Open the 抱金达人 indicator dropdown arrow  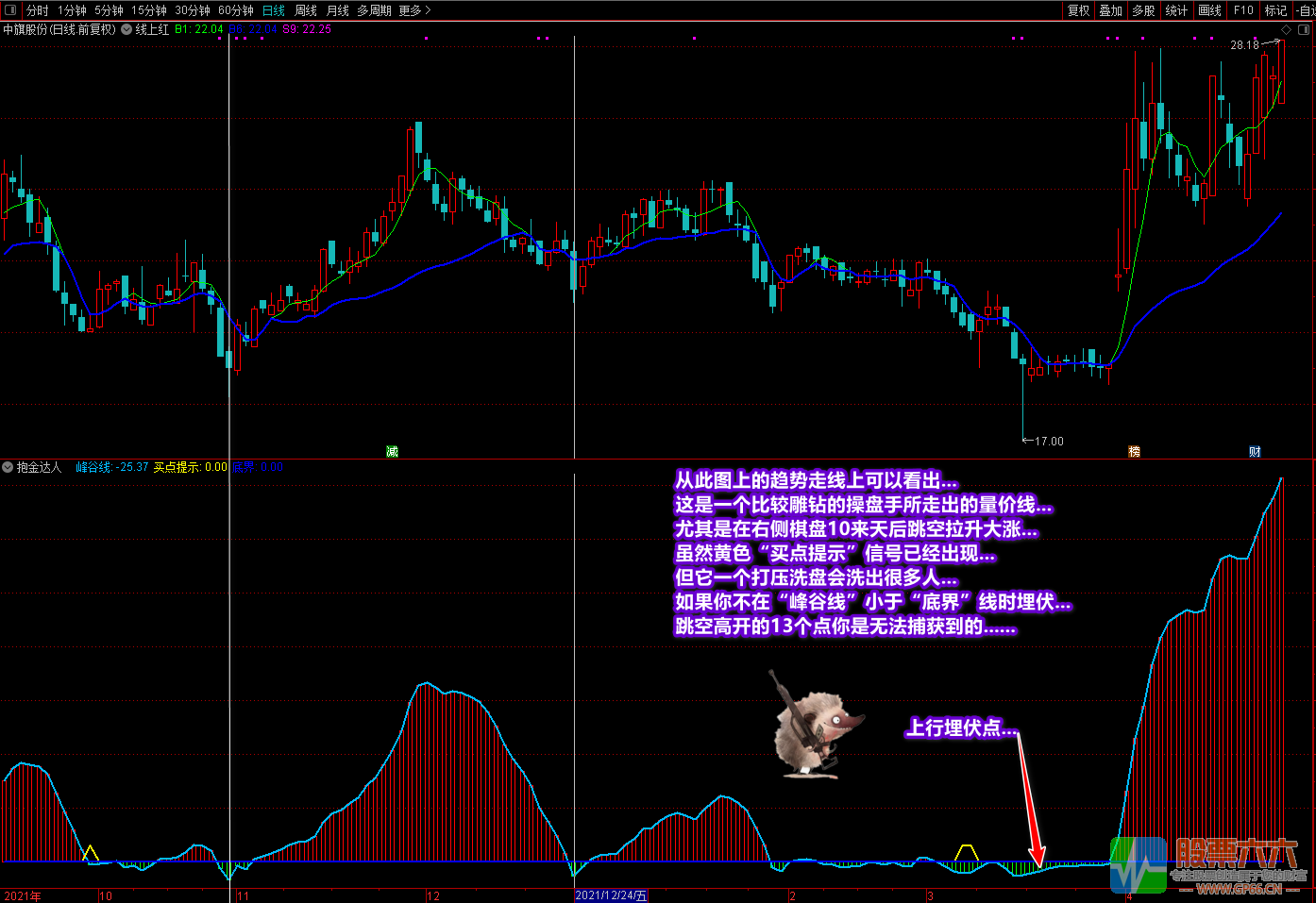(8, 467)
